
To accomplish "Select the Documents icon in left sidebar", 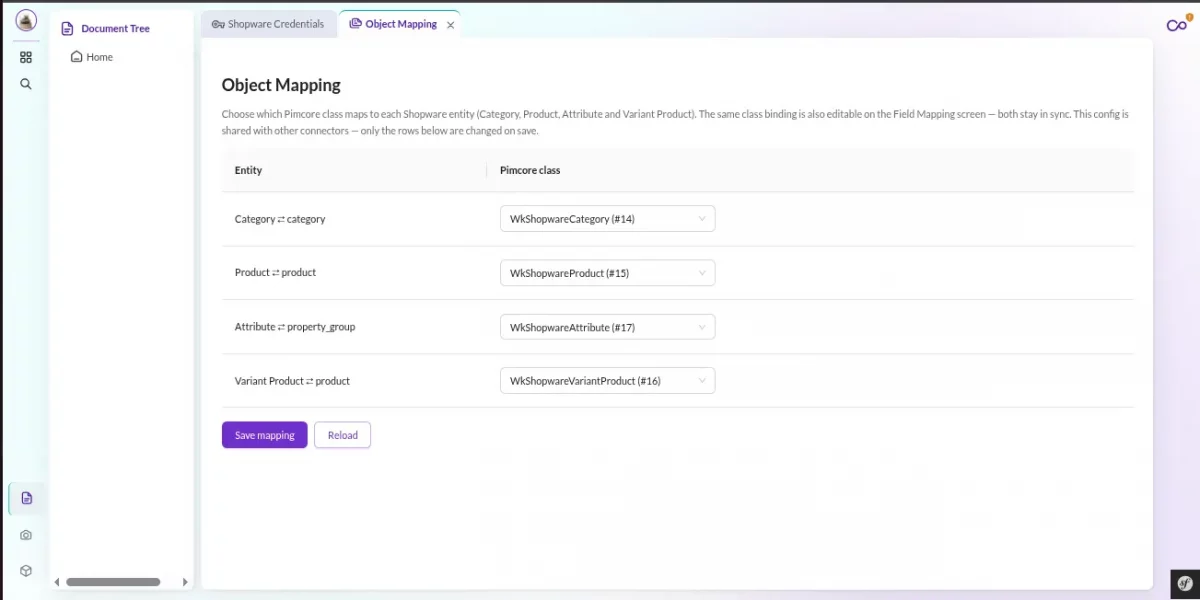I will tap(26, 498).
